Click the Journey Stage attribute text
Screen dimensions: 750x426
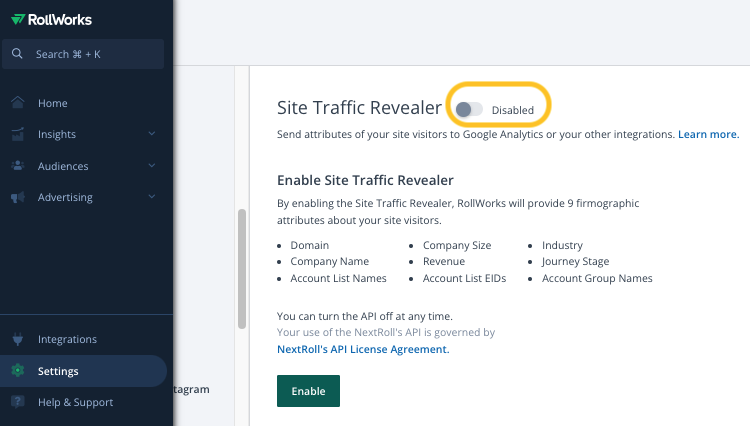click(x=575, y=262)
